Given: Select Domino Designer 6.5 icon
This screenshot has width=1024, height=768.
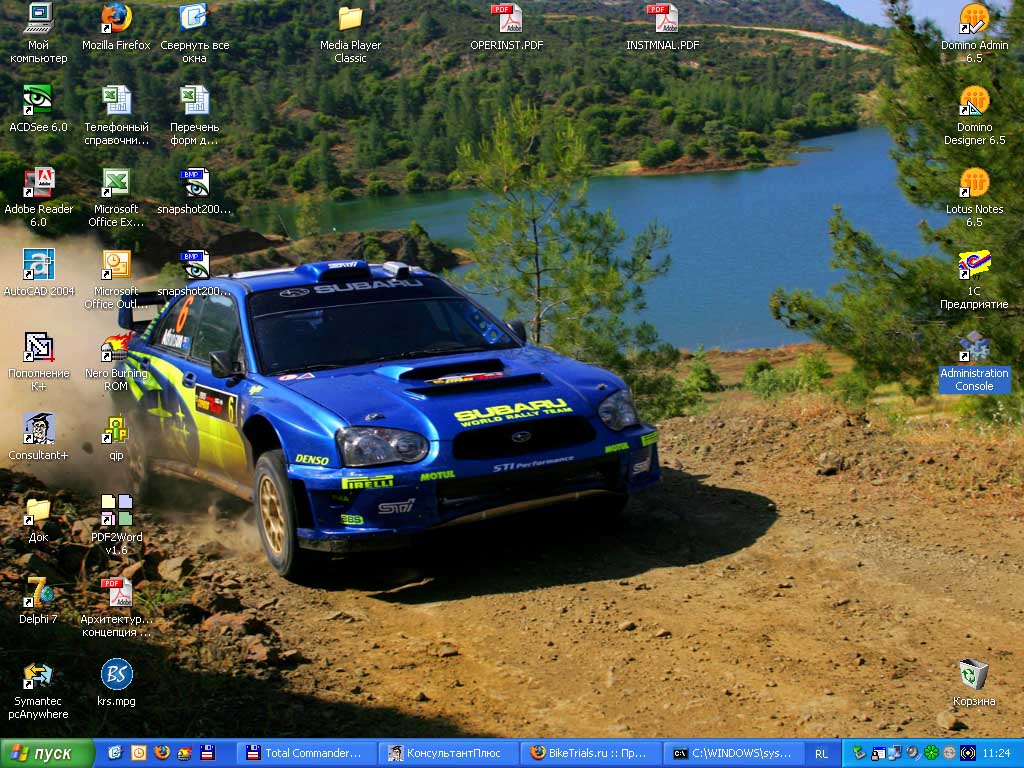Looking at the screenshot, I should (974, 101).
